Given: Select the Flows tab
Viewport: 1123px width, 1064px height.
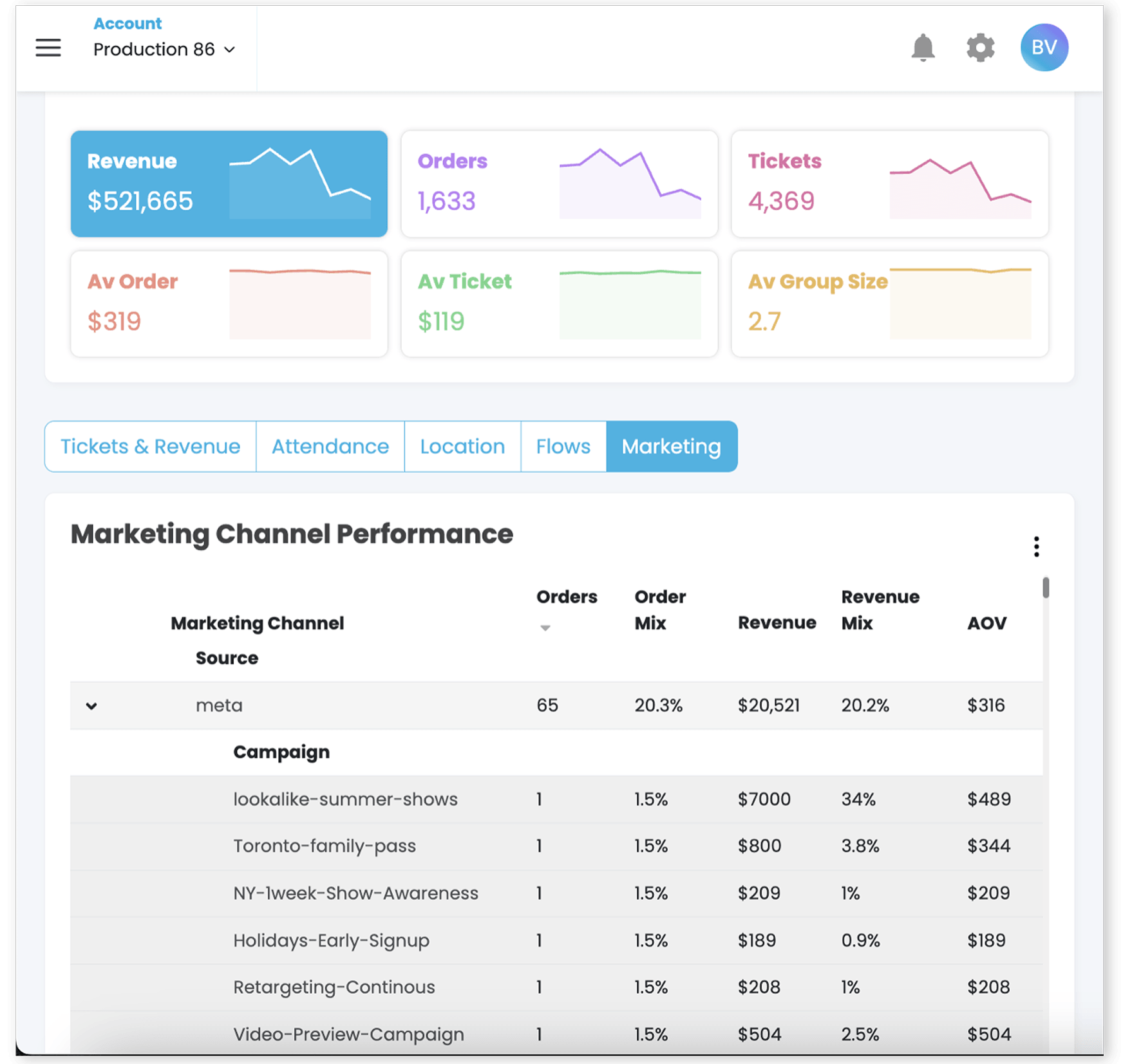Looking at the screenshot, I should 563,446.
